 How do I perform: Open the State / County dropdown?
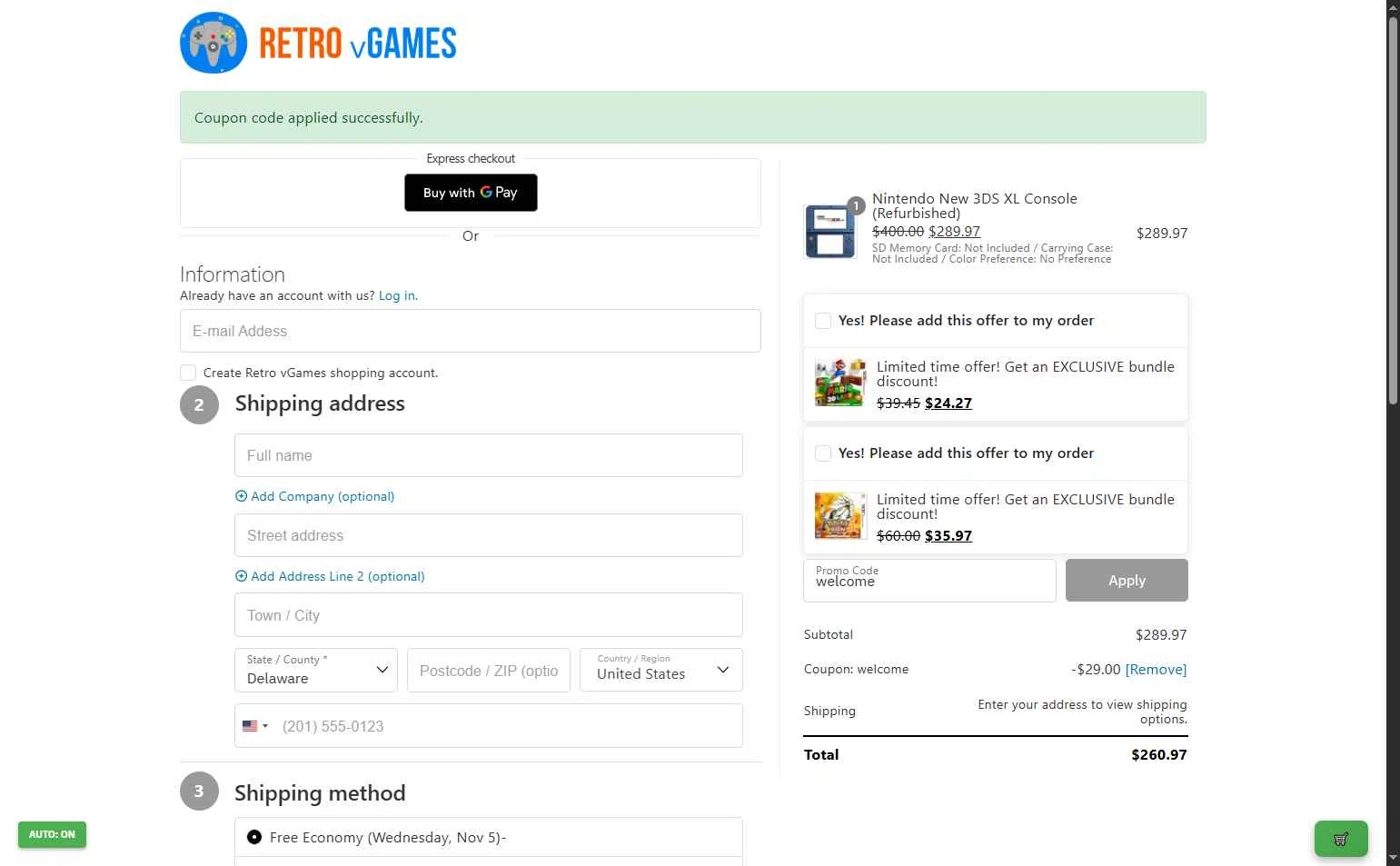(x=316, y=670)
